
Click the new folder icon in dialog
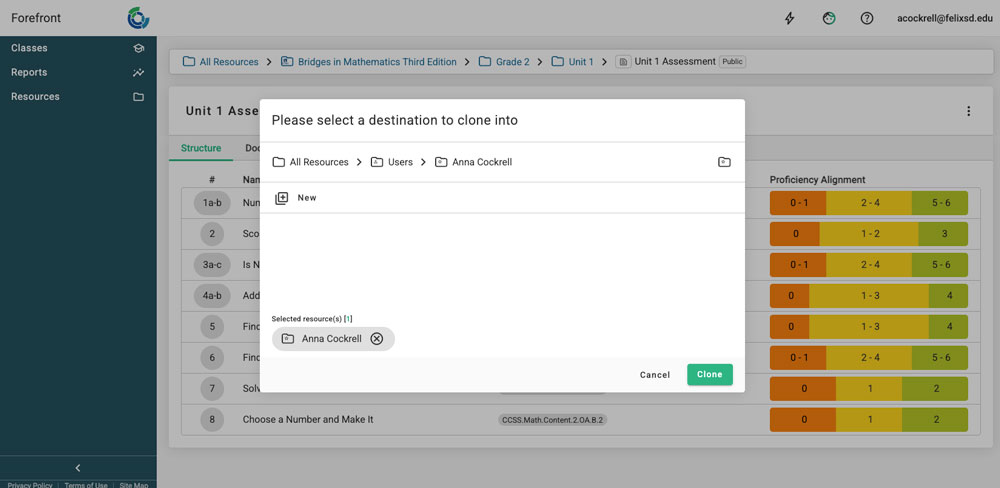click(724, 162)
